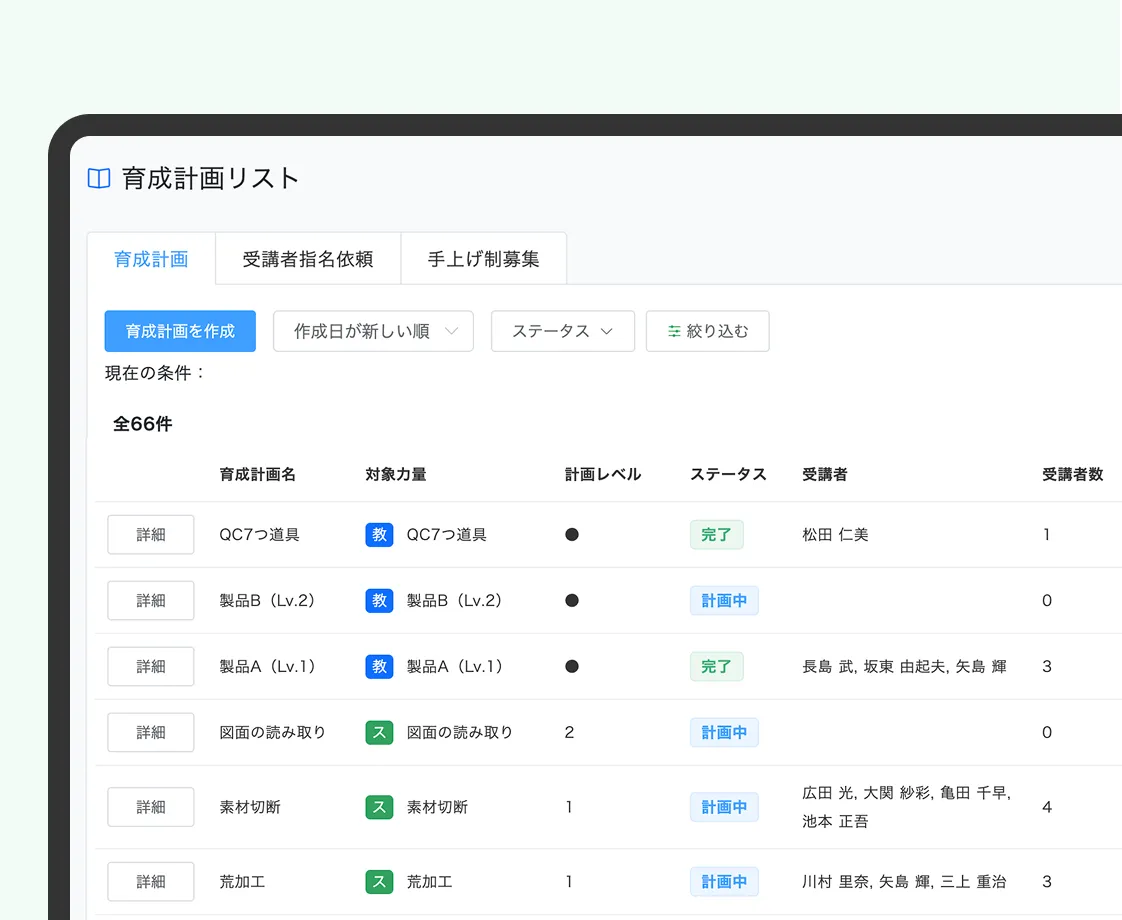Click the 完了 status tag for QC7つ道具
The width and height of the screenshot is (1122, 920).
tap(716, 535)
